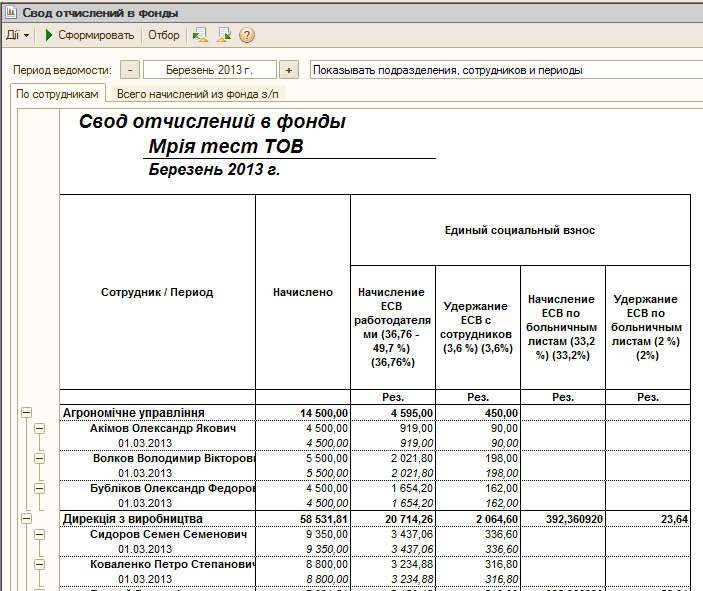Click the Начисление ЕСВ по больничным header

(x=563, y=327)
